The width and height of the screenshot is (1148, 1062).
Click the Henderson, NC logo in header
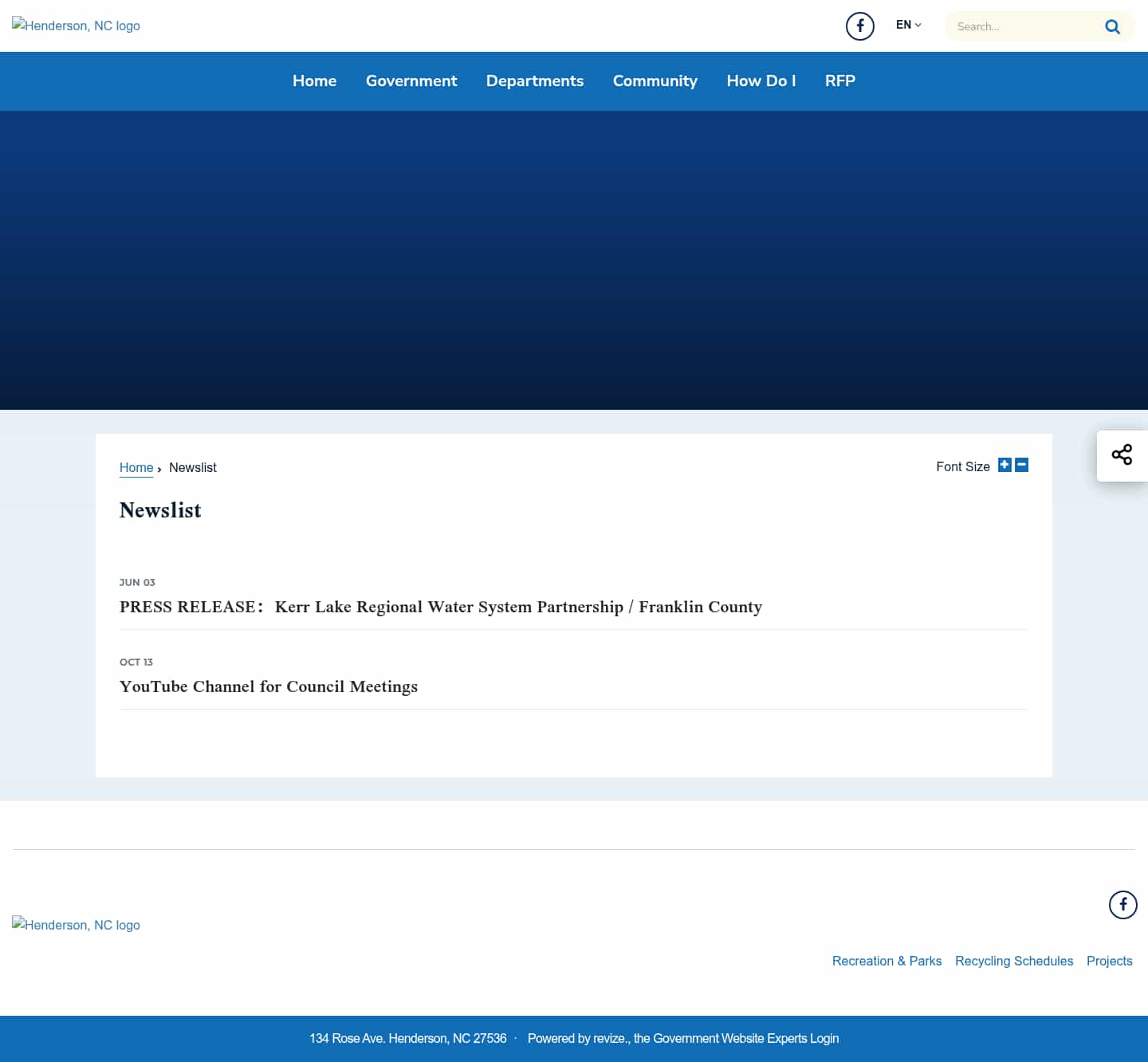tap(76, 26)
